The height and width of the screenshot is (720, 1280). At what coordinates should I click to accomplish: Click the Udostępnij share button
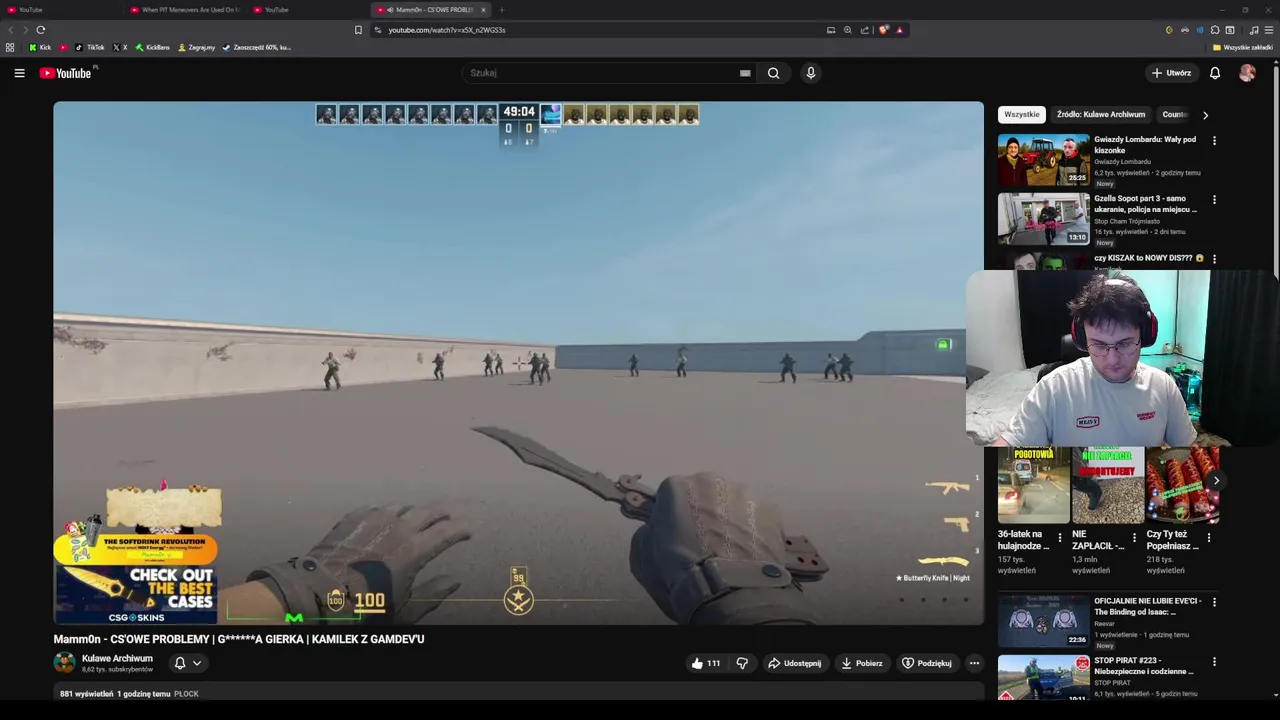coord(795,663)
